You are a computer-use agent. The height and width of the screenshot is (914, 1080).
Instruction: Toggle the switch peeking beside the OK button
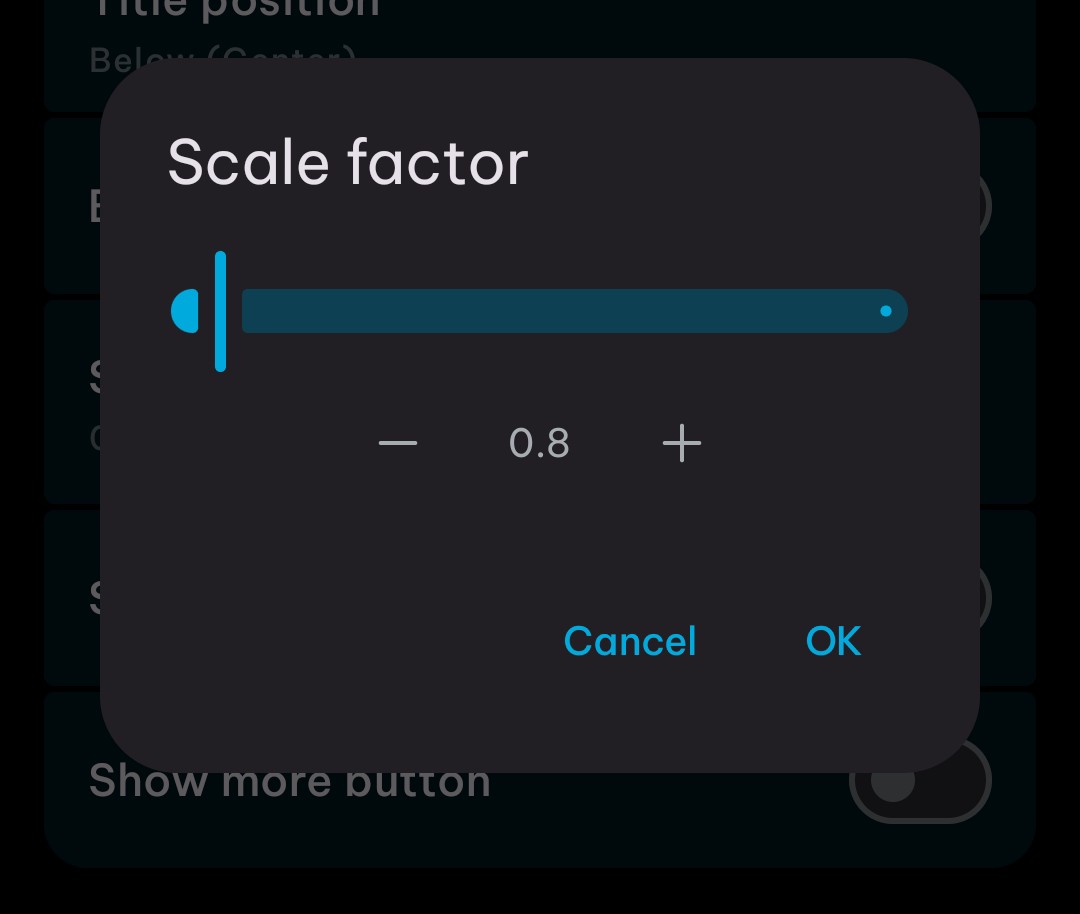pos(986,598)
